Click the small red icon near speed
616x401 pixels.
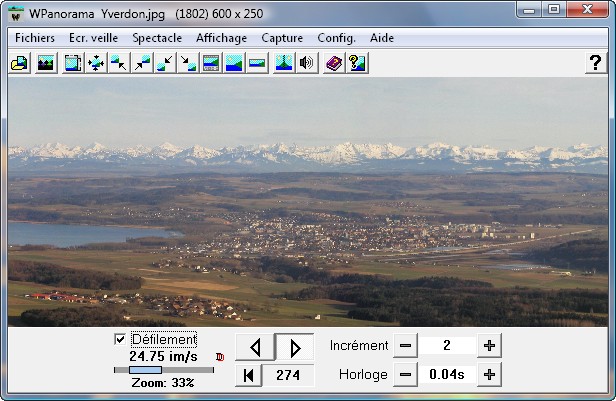pos(220,357)
